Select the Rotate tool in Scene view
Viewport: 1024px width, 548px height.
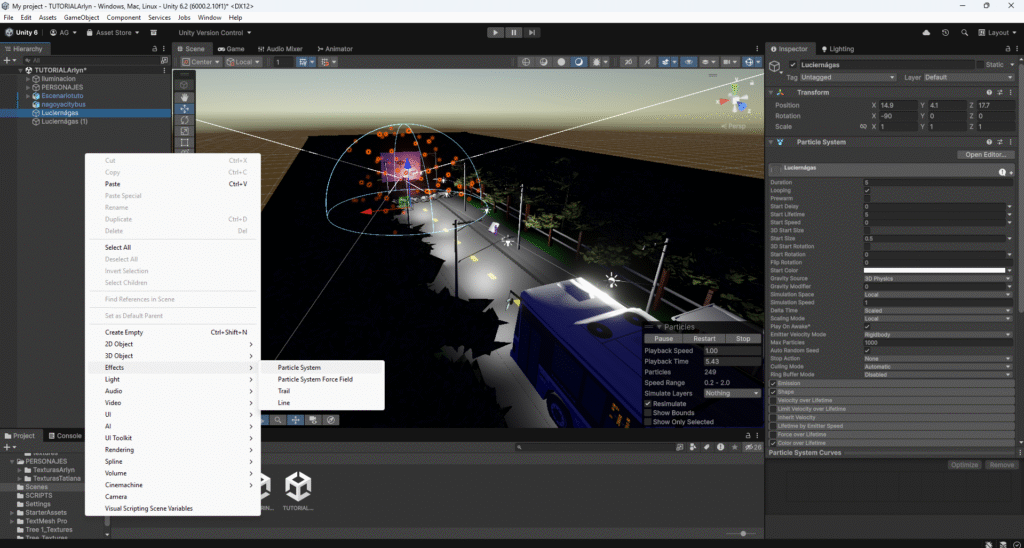click(x=185, y=121)
